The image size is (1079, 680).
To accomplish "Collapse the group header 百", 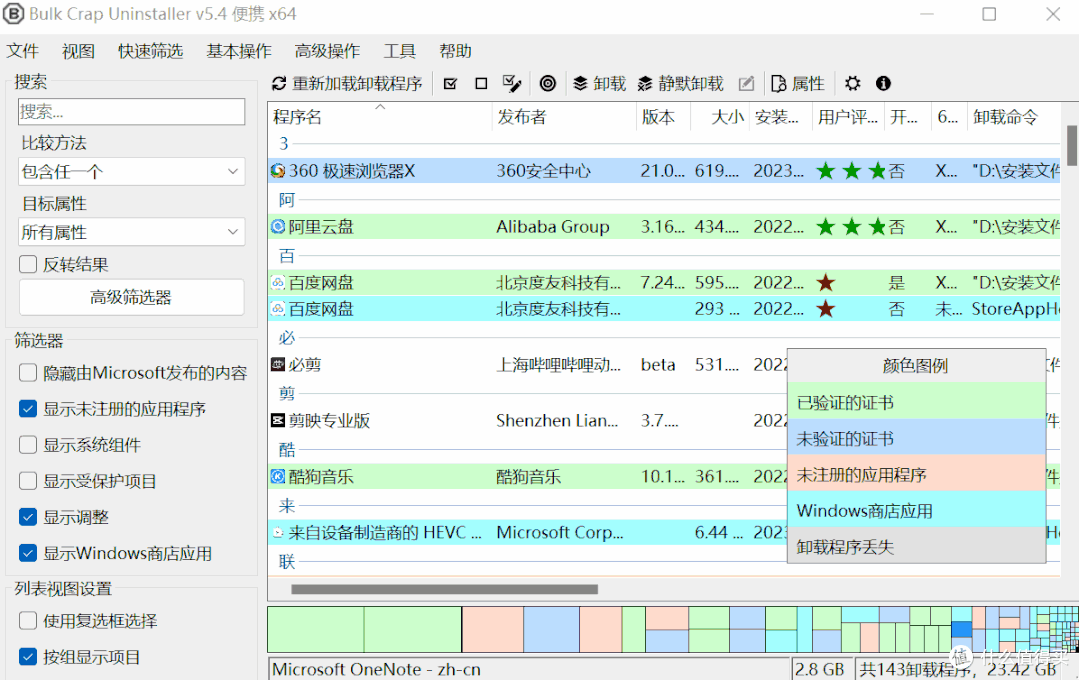I will (x=286, y=255).
